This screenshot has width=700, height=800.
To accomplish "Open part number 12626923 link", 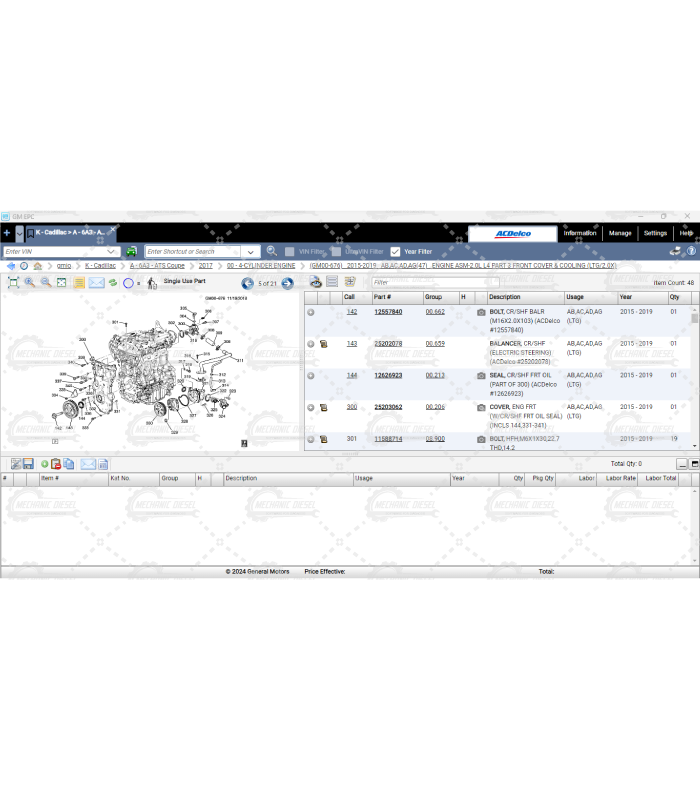I will 388,375.
